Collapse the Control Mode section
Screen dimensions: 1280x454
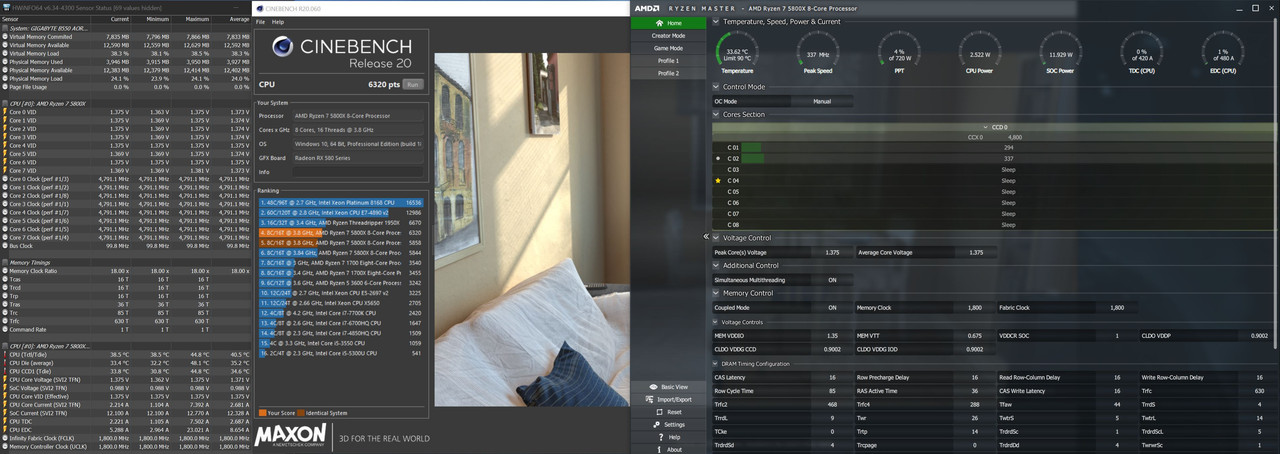click(716, 87)
